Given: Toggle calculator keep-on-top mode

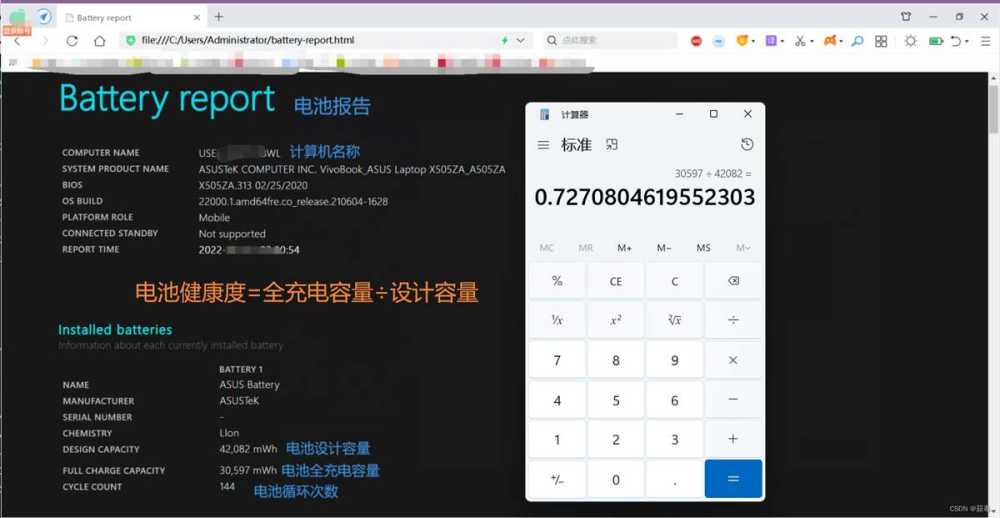Looking at the screenshot, I should click(612, 145).
